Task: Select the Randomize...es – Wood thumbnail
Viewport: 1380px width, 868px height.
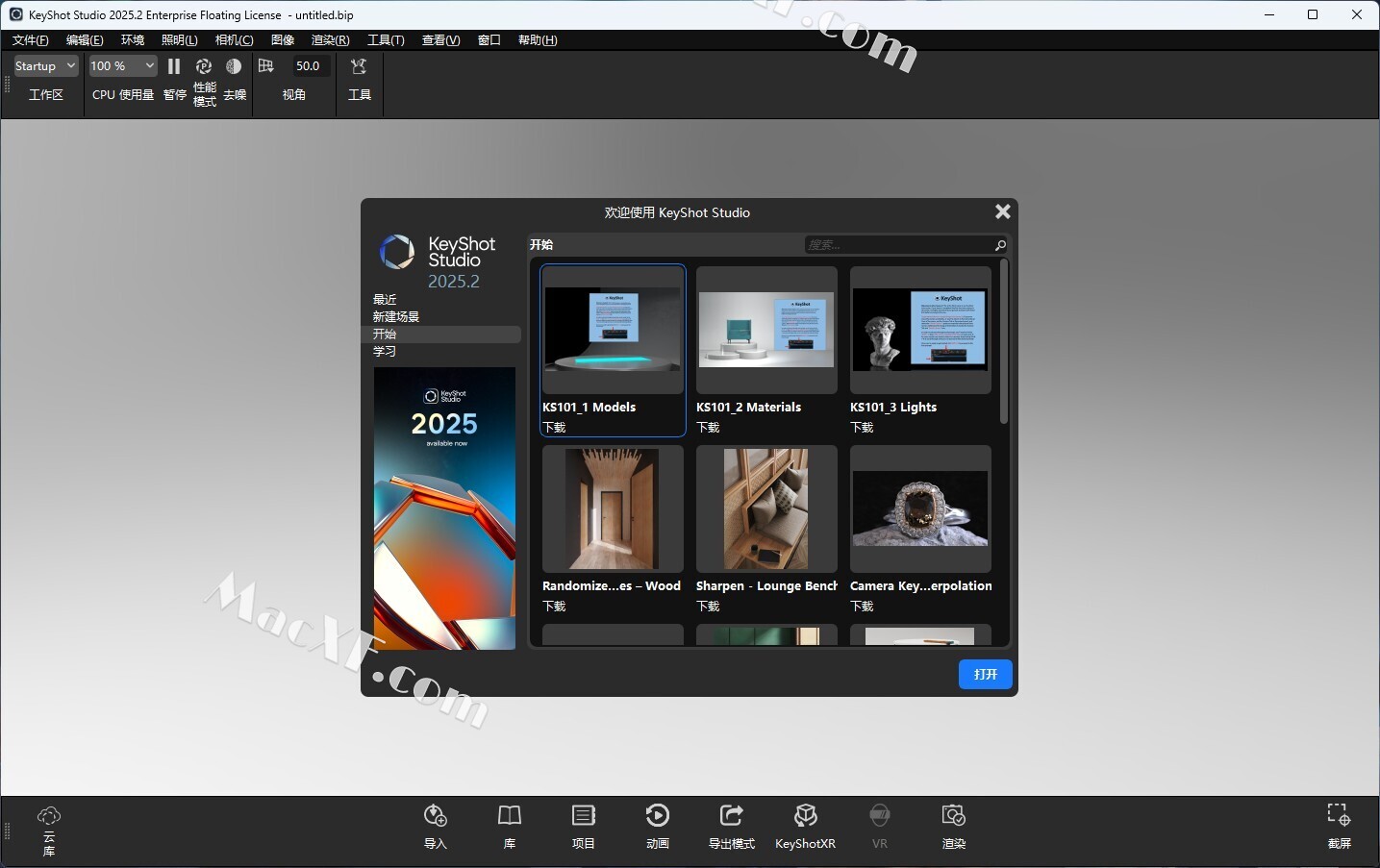Action: [613, 508]
